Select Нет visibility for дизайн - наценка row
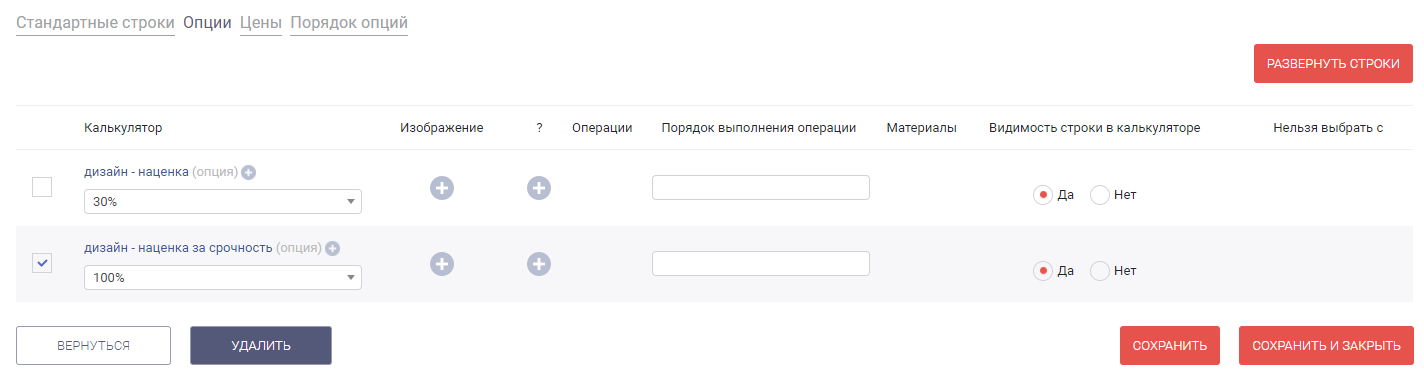This screenshot has height=384, width=1424. click(1100, 195)
